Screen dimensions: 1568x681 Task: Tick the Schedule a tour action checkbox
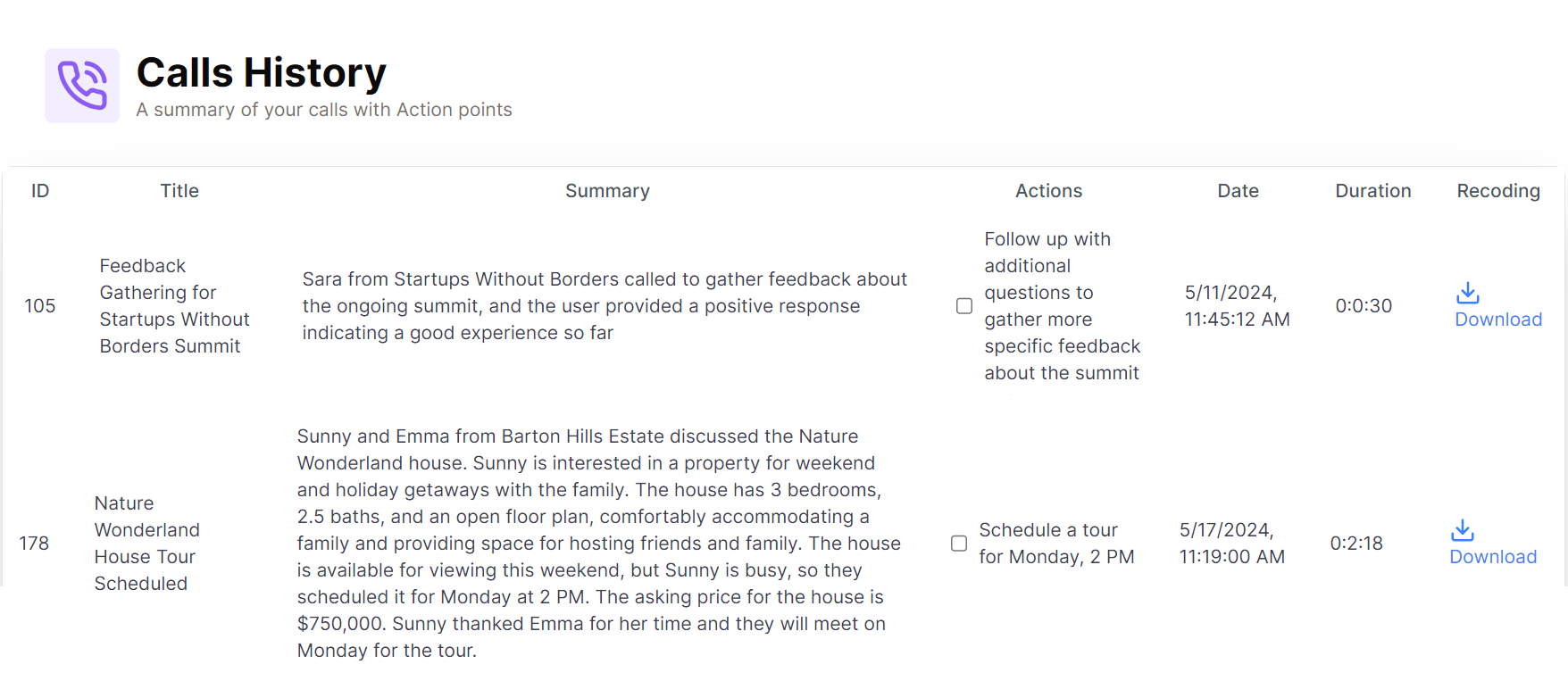959,544
